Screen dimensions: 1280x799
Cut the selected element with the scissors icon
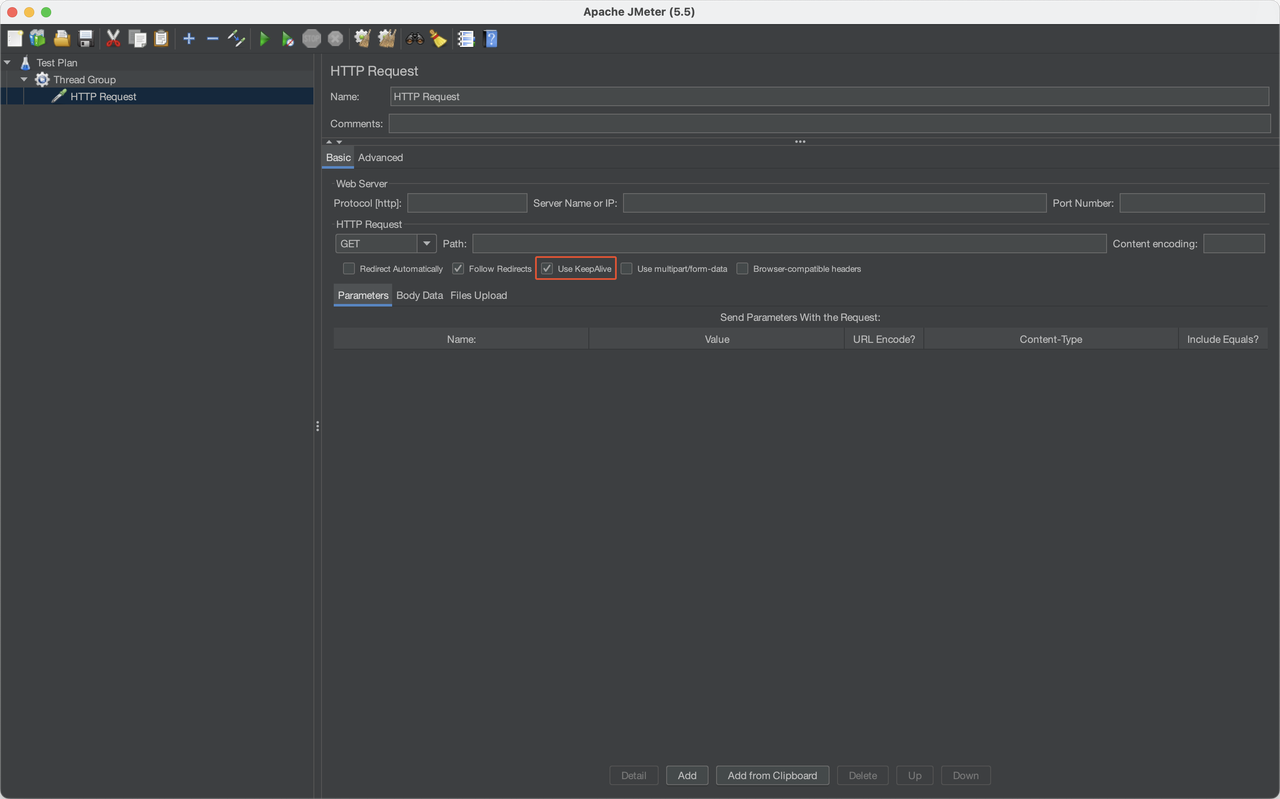click(112, 38)
